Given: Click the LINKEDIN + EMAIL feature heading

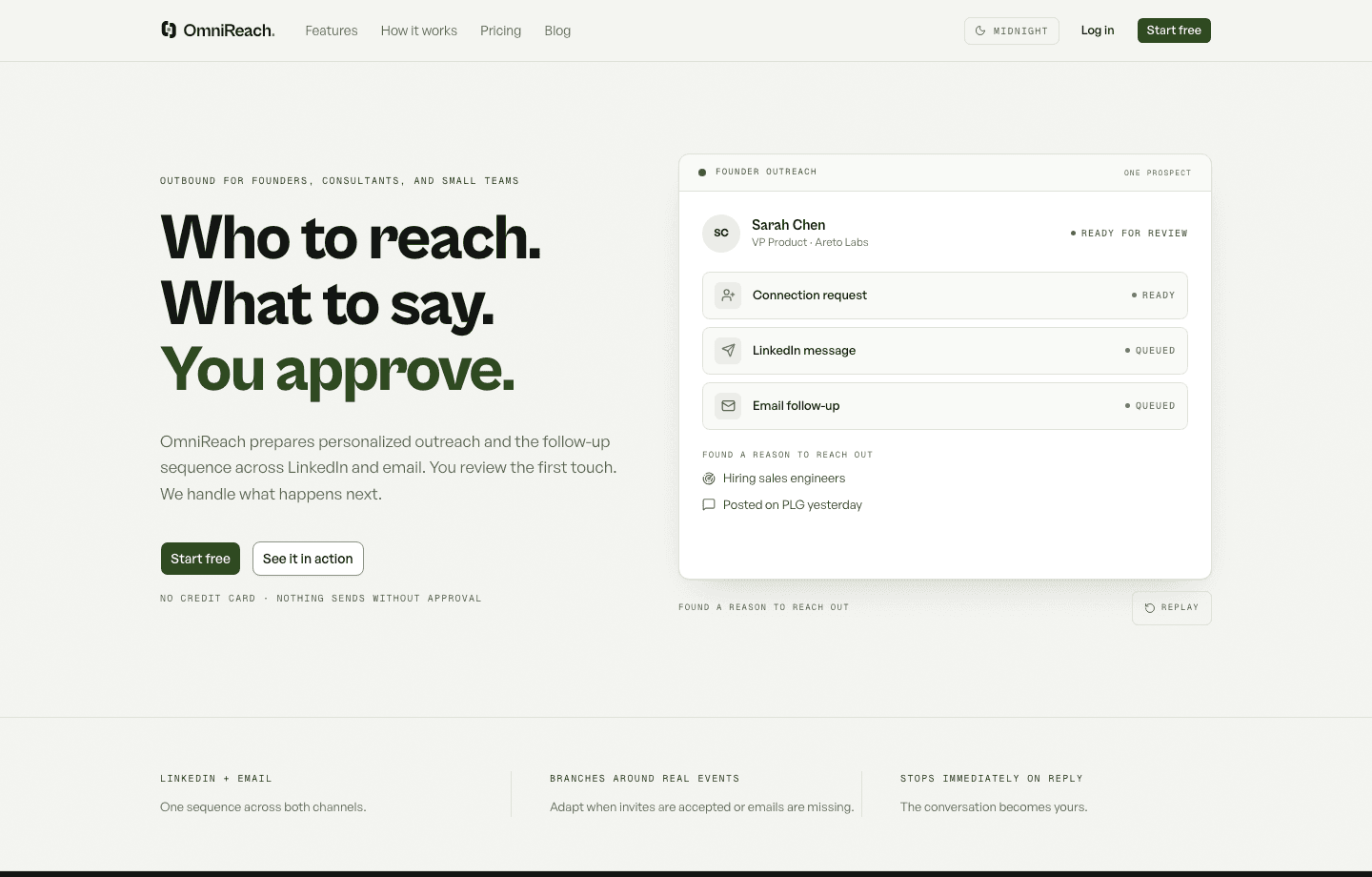Looking at the screenshot, I should click(x=216, y=779).
